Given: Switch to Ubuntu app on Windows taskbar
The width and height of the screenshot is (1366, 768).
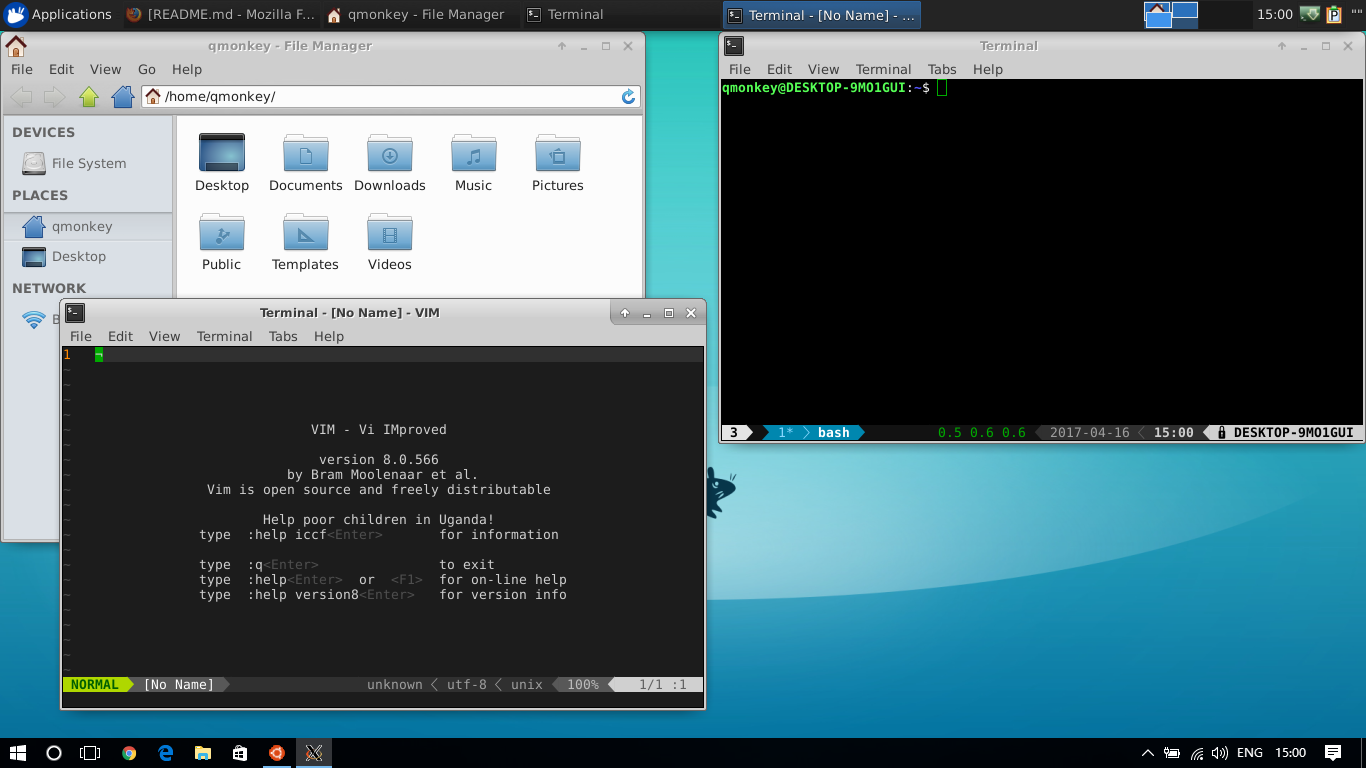Looking at the screenshot, I should pyautogui.click(x=277, y=753).
